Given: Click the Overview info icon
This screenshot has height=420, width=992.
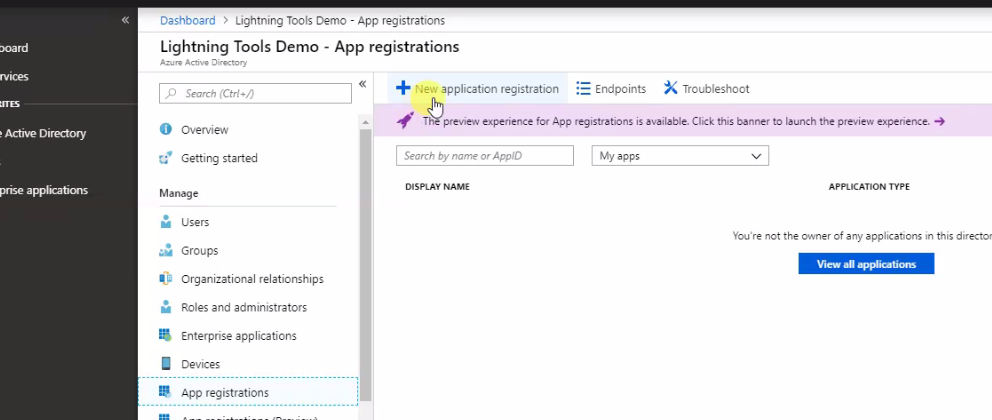Looking at the screenshot, I should click(x=166, y=129).
